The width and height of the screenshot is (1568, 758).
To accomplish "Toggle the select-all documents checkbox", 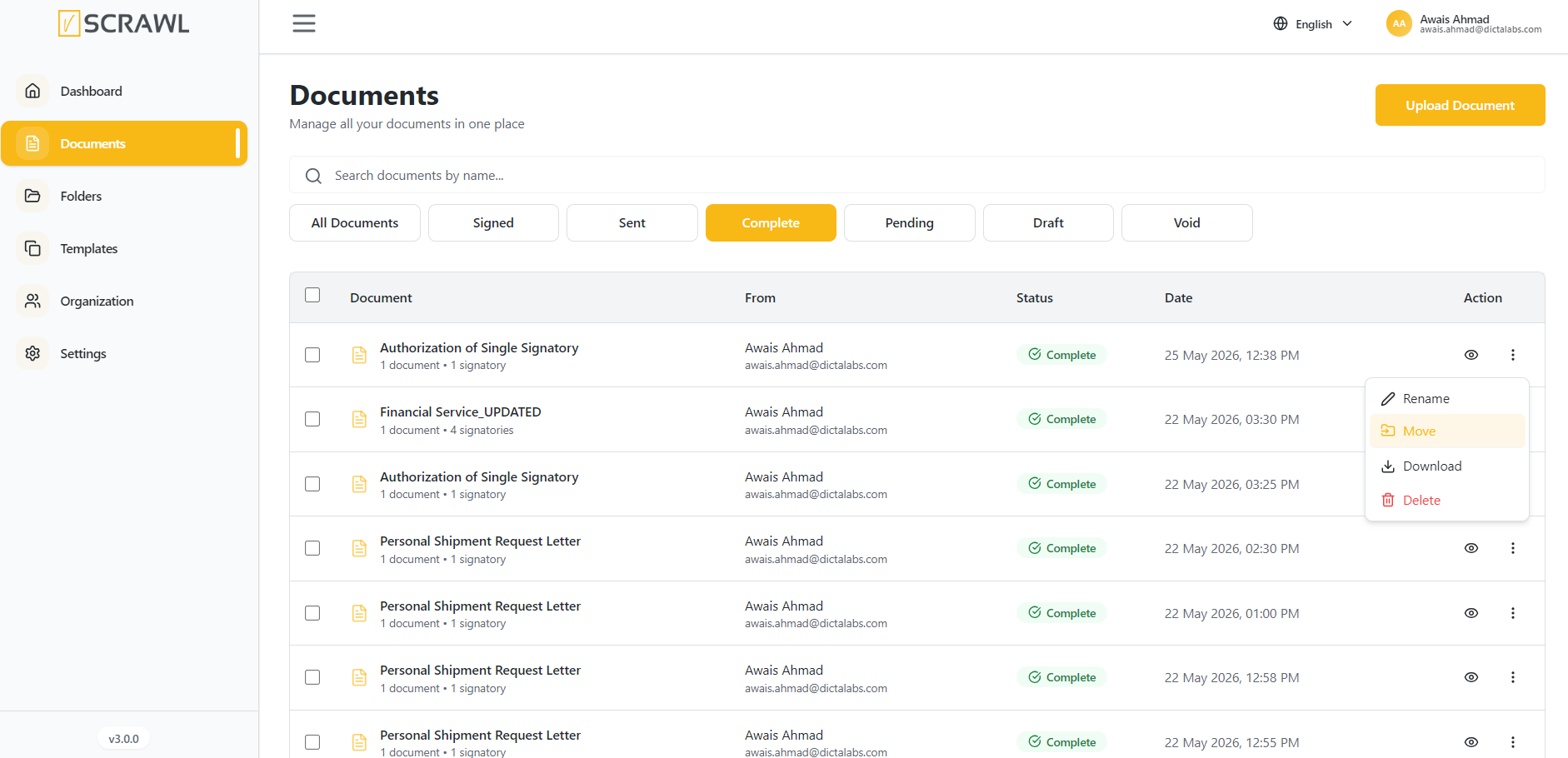I will tap(312, 295).
